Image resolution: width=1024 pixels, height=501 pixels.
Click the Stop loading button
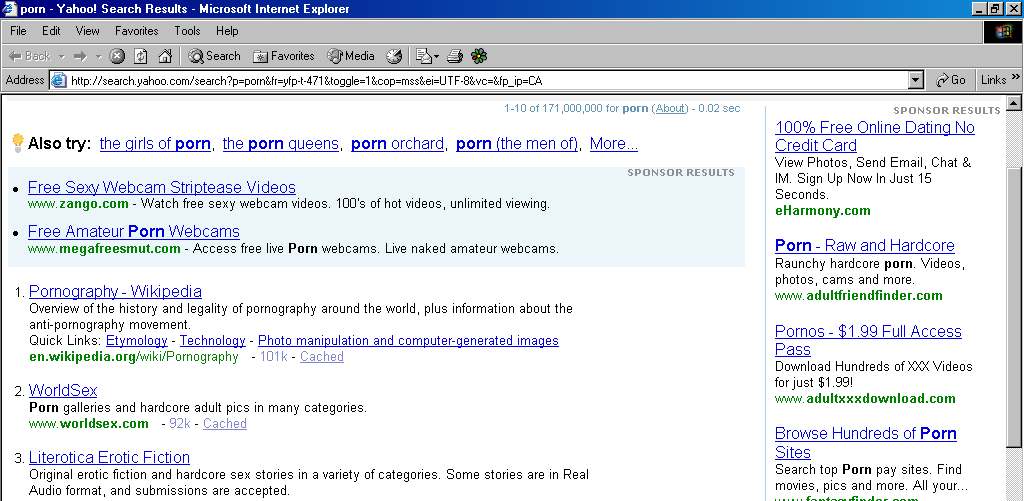(x=117, y=56)
